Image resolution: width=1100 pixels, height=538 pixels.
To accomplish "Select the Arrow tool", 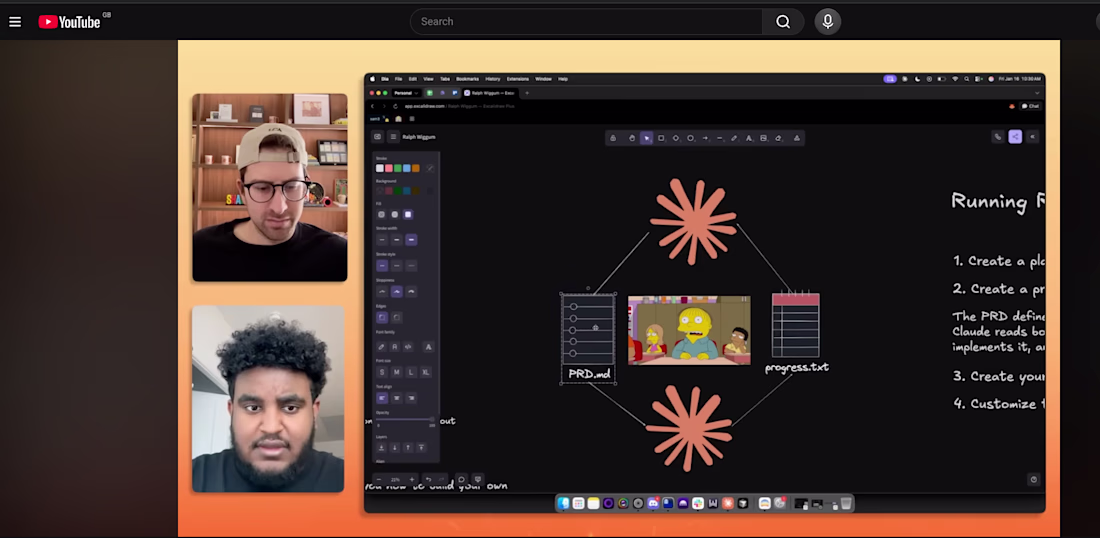I will click(x=705, y=138).
